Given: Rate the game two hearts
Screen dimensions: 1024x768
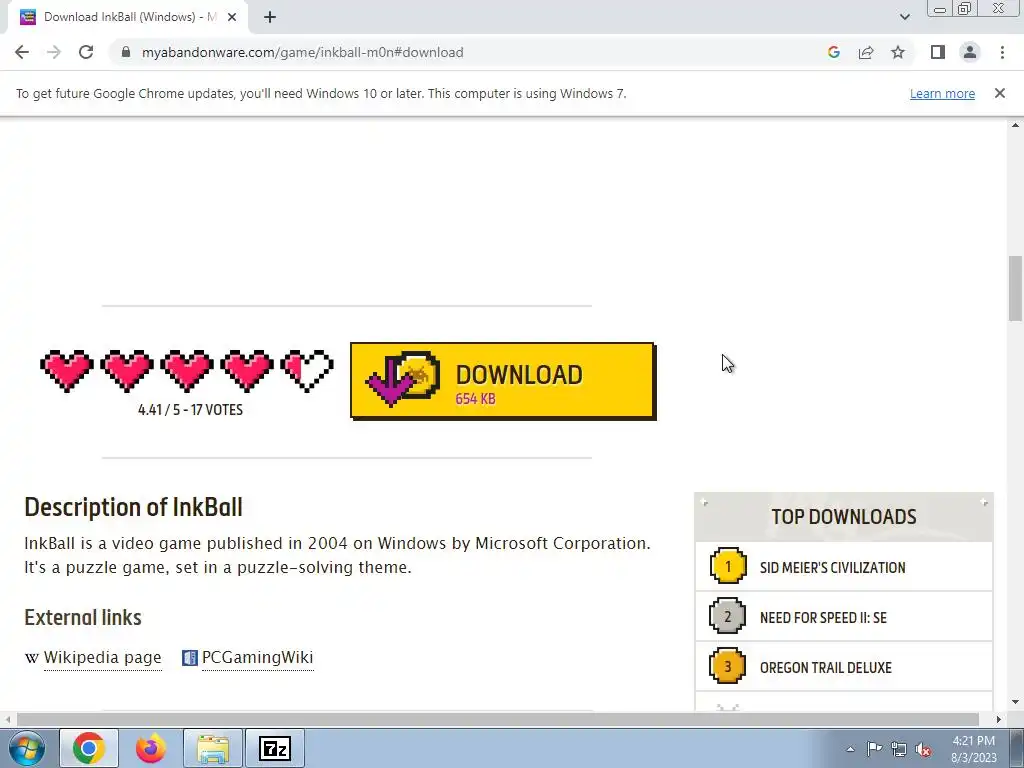Looking at the screenshot, I should click(x=127, y=370).
